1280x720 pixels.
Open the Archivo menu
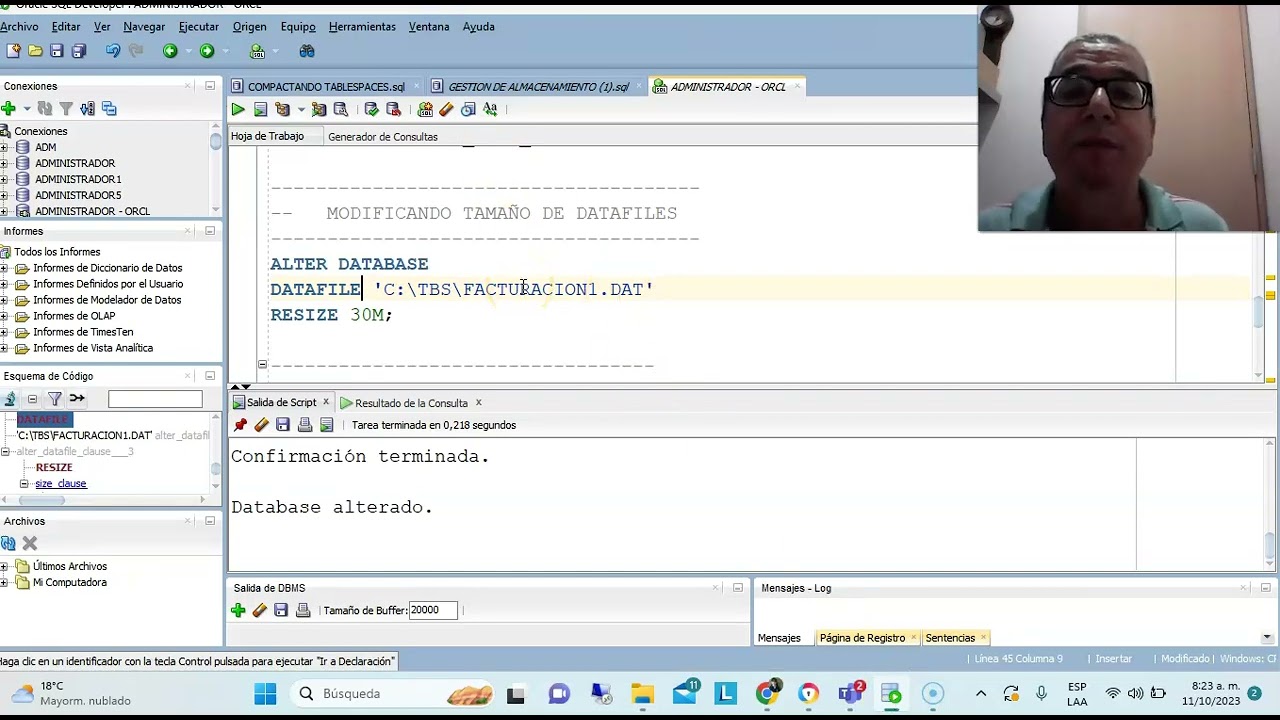click(x=19, y=27)
